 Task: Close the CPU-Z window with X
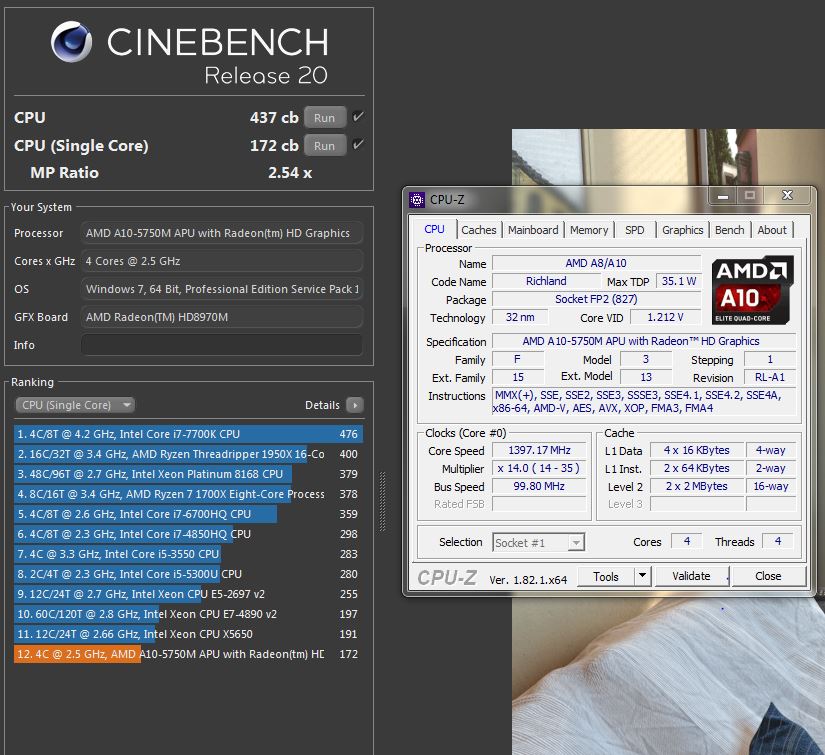coord(787,196)
